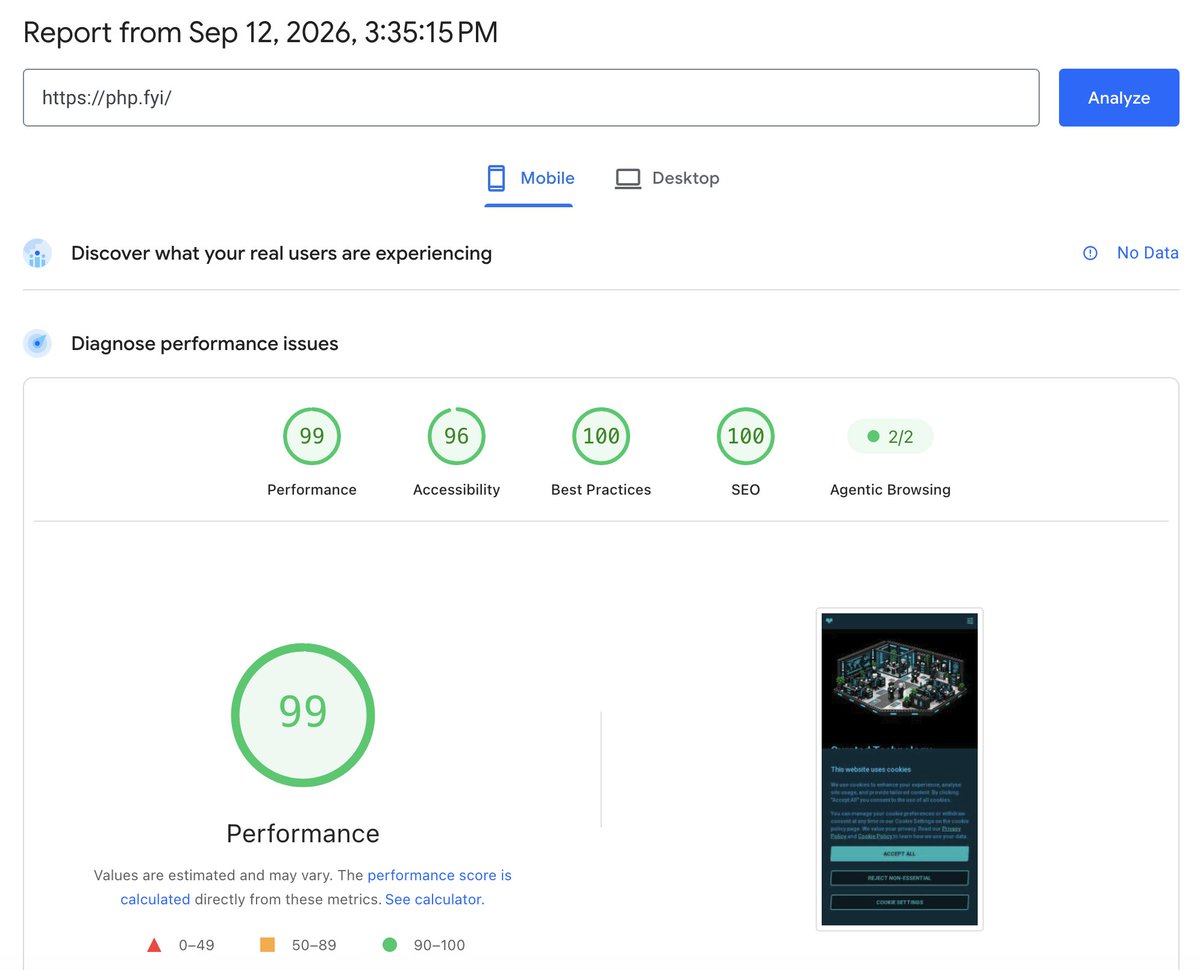This screenshot has width=1200, height=970.
Task: Click the Best Practices label under score 100
Action: tap(601, 490)
